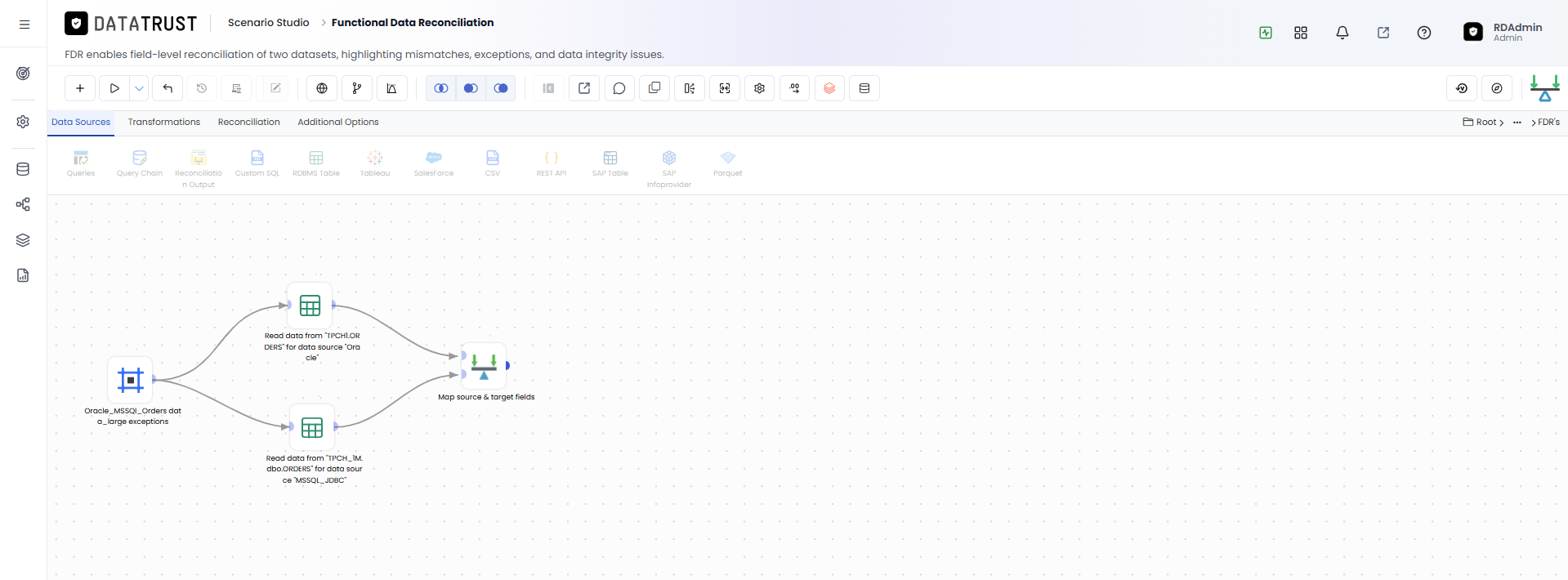1568x580 pixels.
Task: Toggle the third overlapping circles join mode
Action: [x=501, y=88]
